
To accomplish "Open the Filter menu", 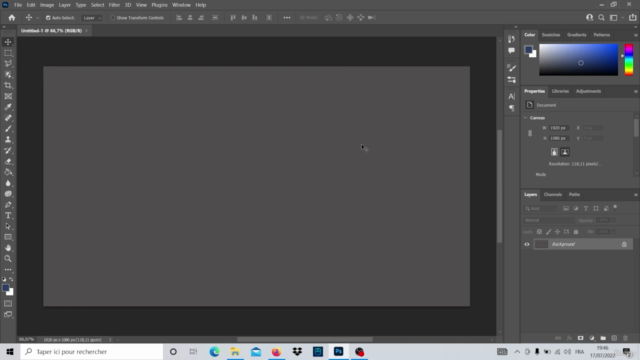I will pos(114,5).
